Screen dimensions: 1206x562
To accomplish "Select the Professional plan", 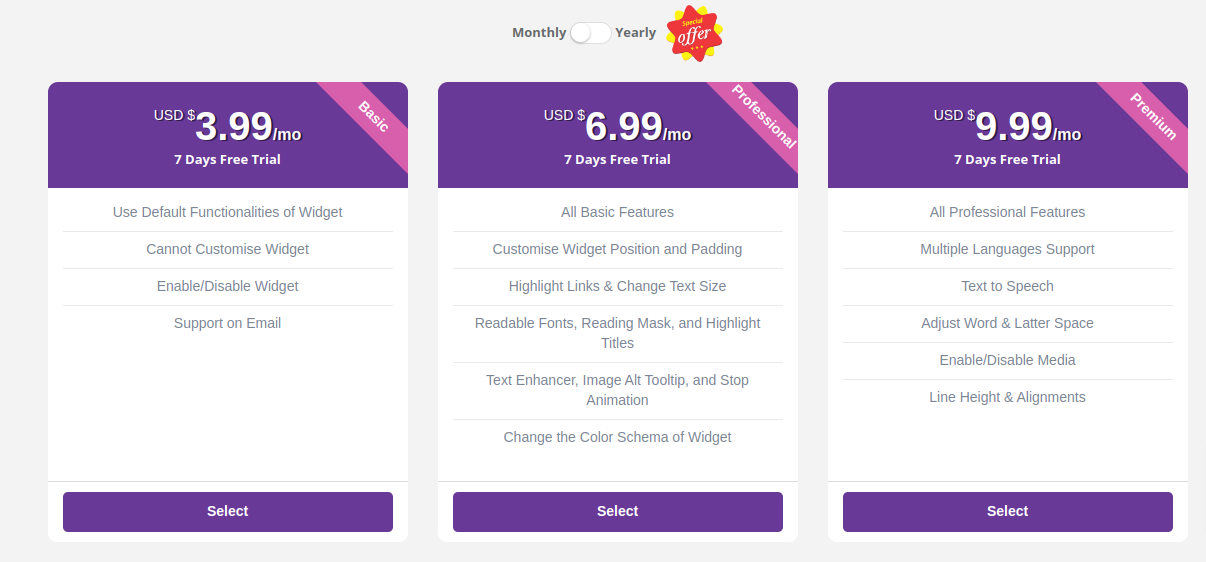I will pos(618,511).
